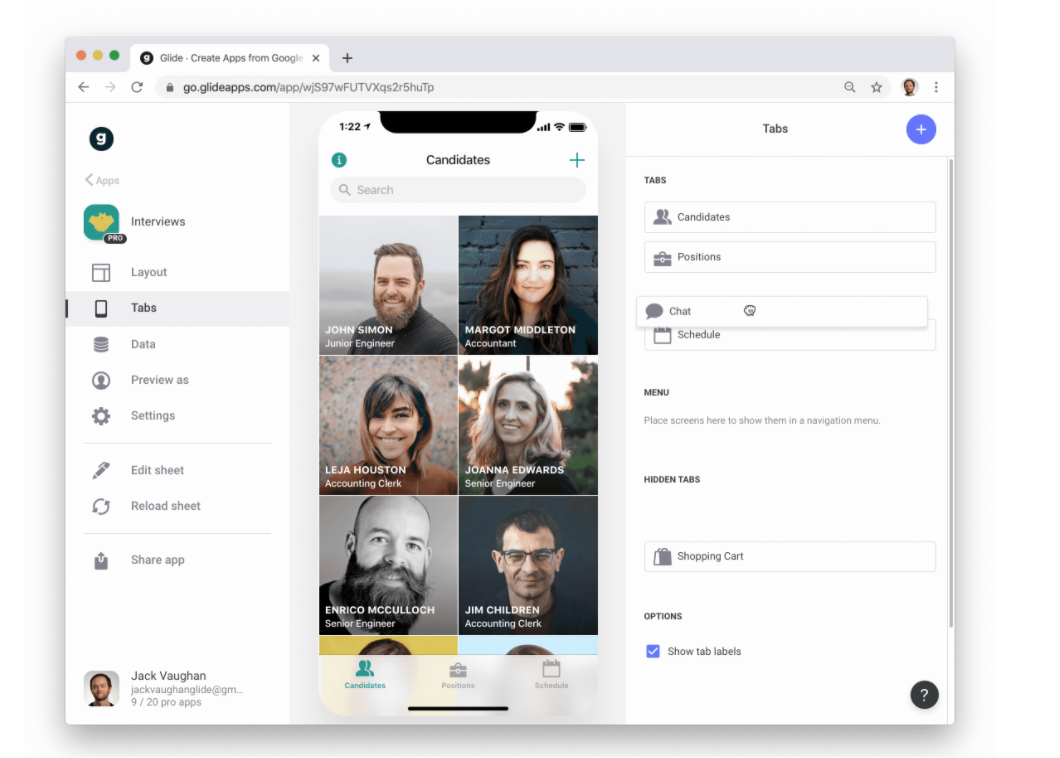This screenshot has height=758, width=1060.
Task: Open the Chrome three-dot menu
Action: pyautogui.click(x=936, y=87)
